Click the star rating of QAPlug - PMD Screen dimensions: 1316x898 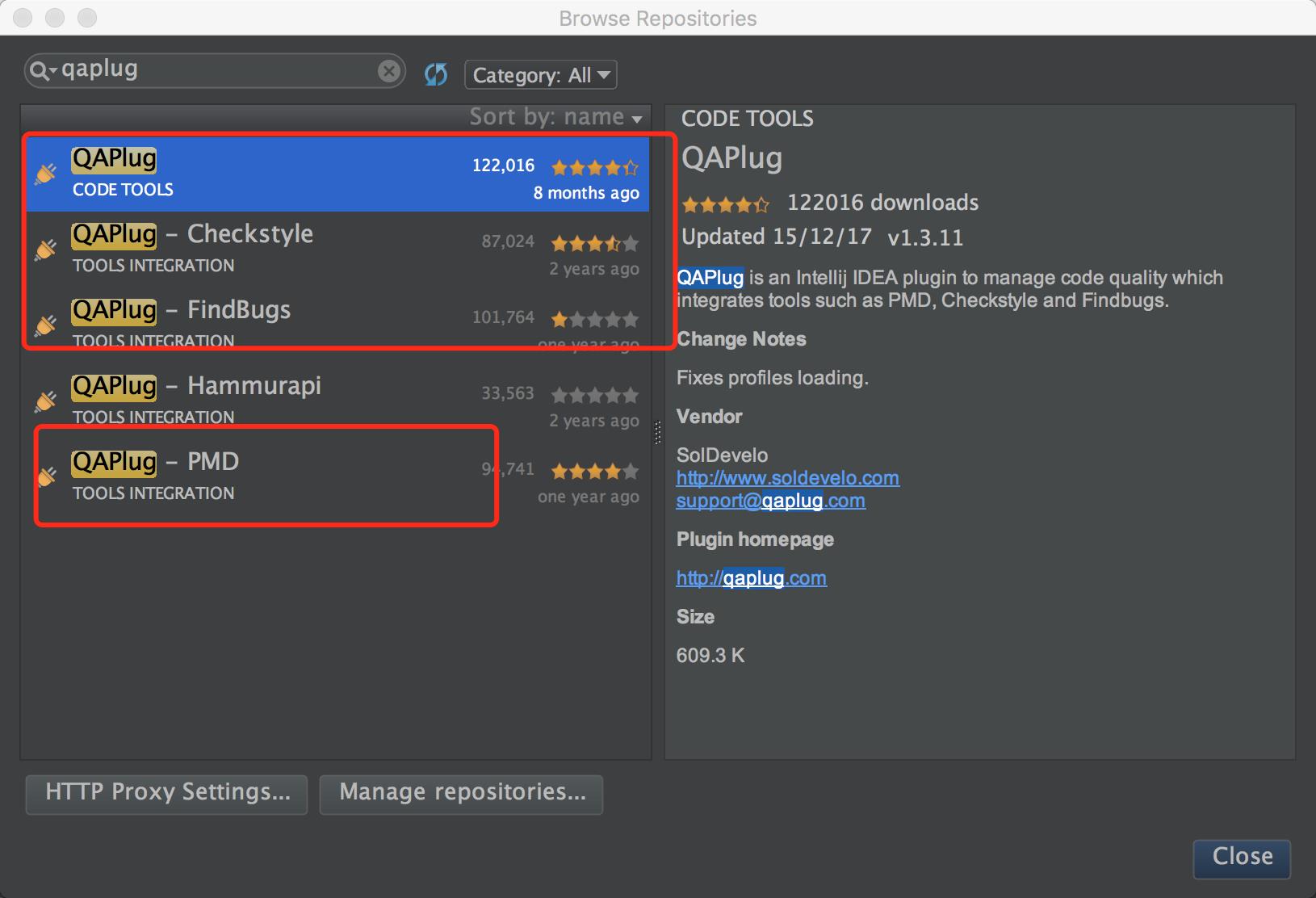(x=595, y=471)
